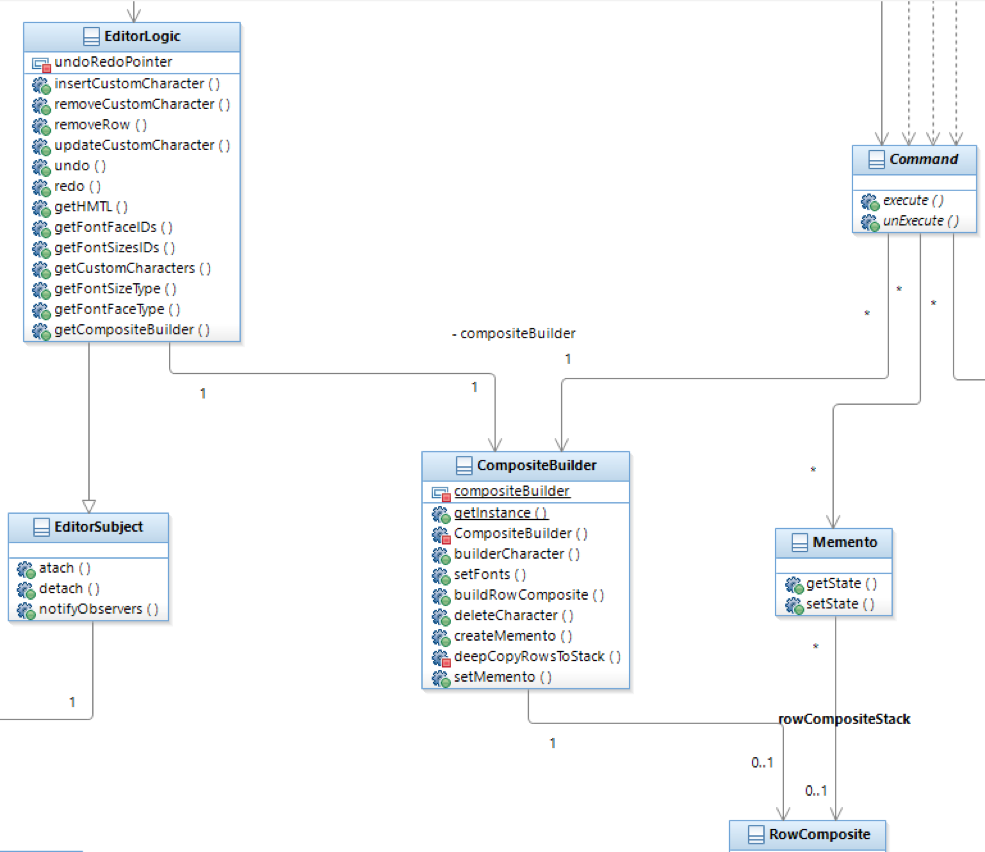Select the Command class name
The width and height of the screenshot is (985, 852).
(x=923, y=159)
